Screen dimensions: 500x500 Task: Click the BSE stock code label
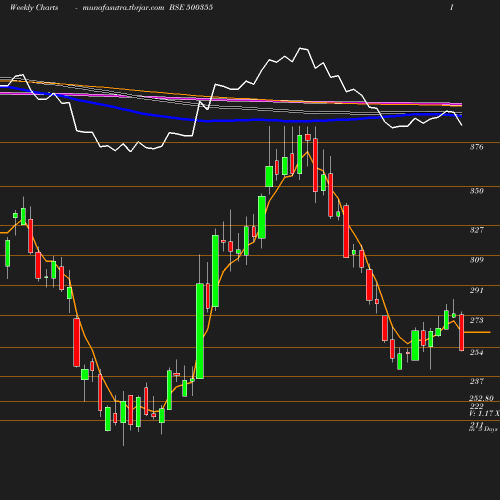191,7
